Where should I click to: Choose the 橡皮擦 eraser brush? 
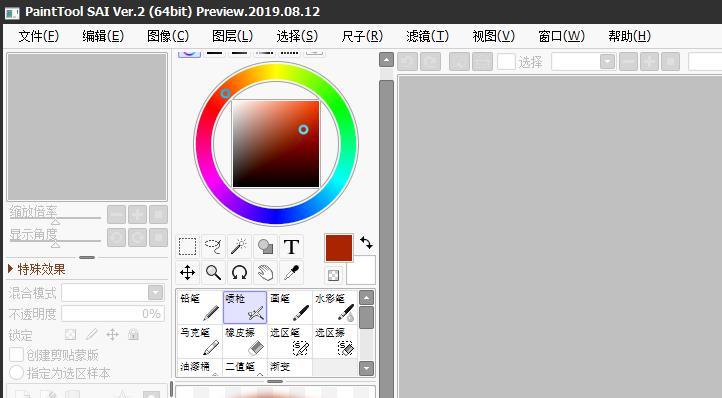(245, 341)
